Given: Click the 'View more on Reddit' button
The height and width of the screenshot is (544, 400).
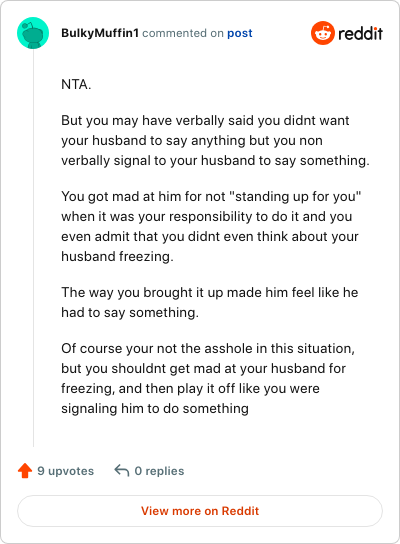Looking at the screenshot, I should point(200,511).
